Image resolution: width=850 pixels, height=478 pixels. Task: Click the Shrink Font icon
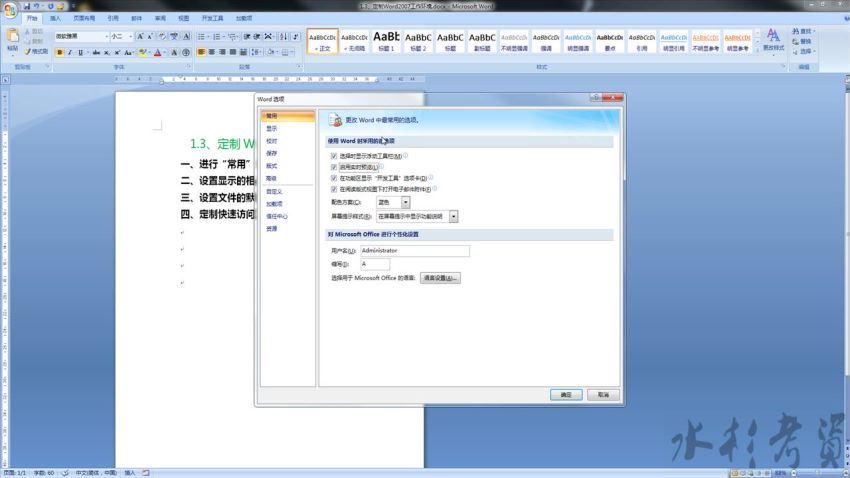click(x=150, y=36)
